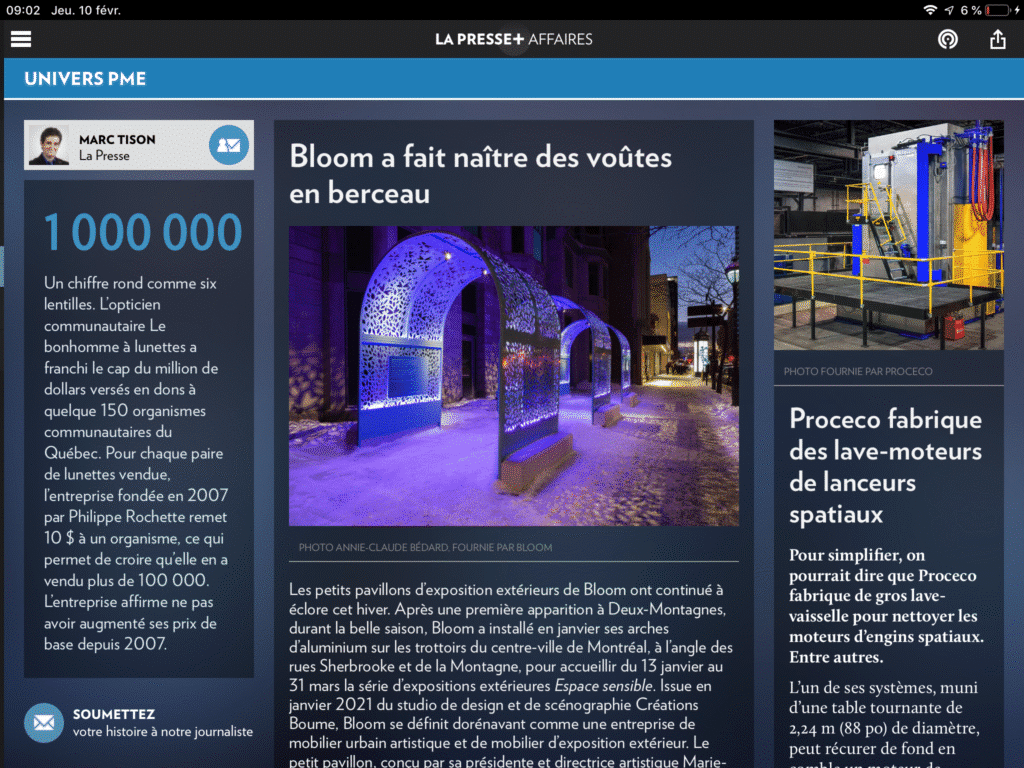Enlarge the Proceco machine photo
Screen dimensions: 1024x768
click(x=888, y=235)
